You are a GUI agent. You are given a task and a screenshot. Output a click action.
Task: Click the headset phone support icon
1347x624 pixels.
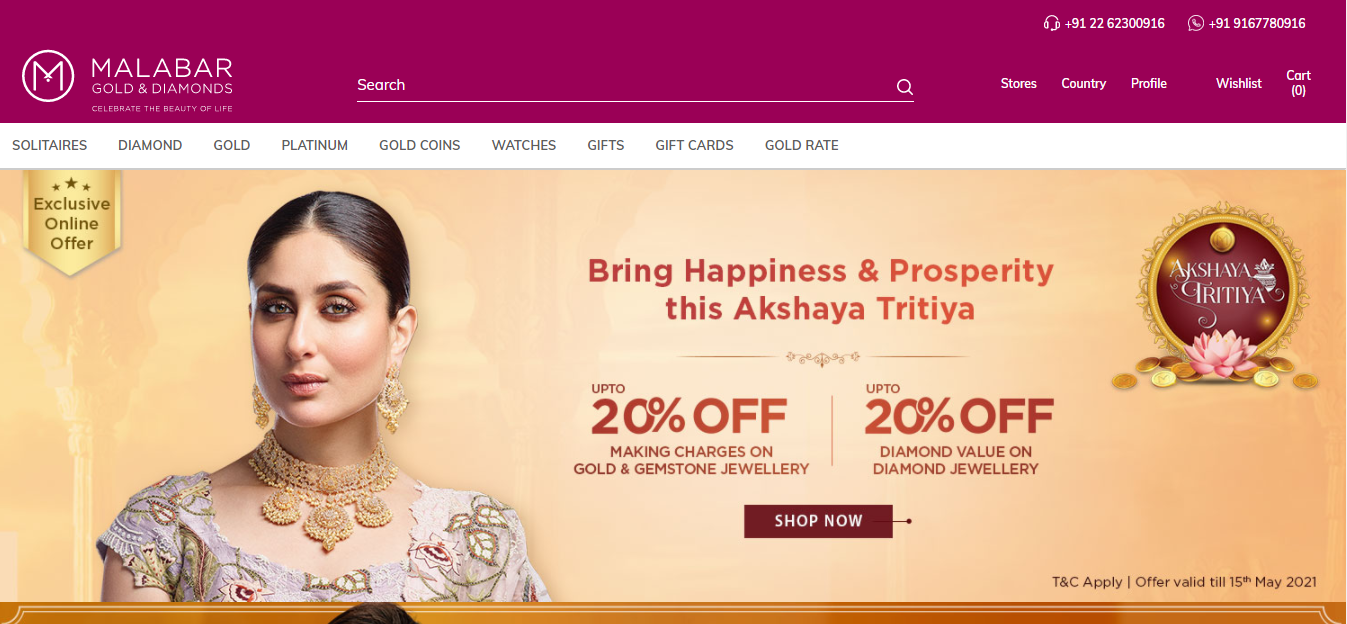coord(1051,23)
